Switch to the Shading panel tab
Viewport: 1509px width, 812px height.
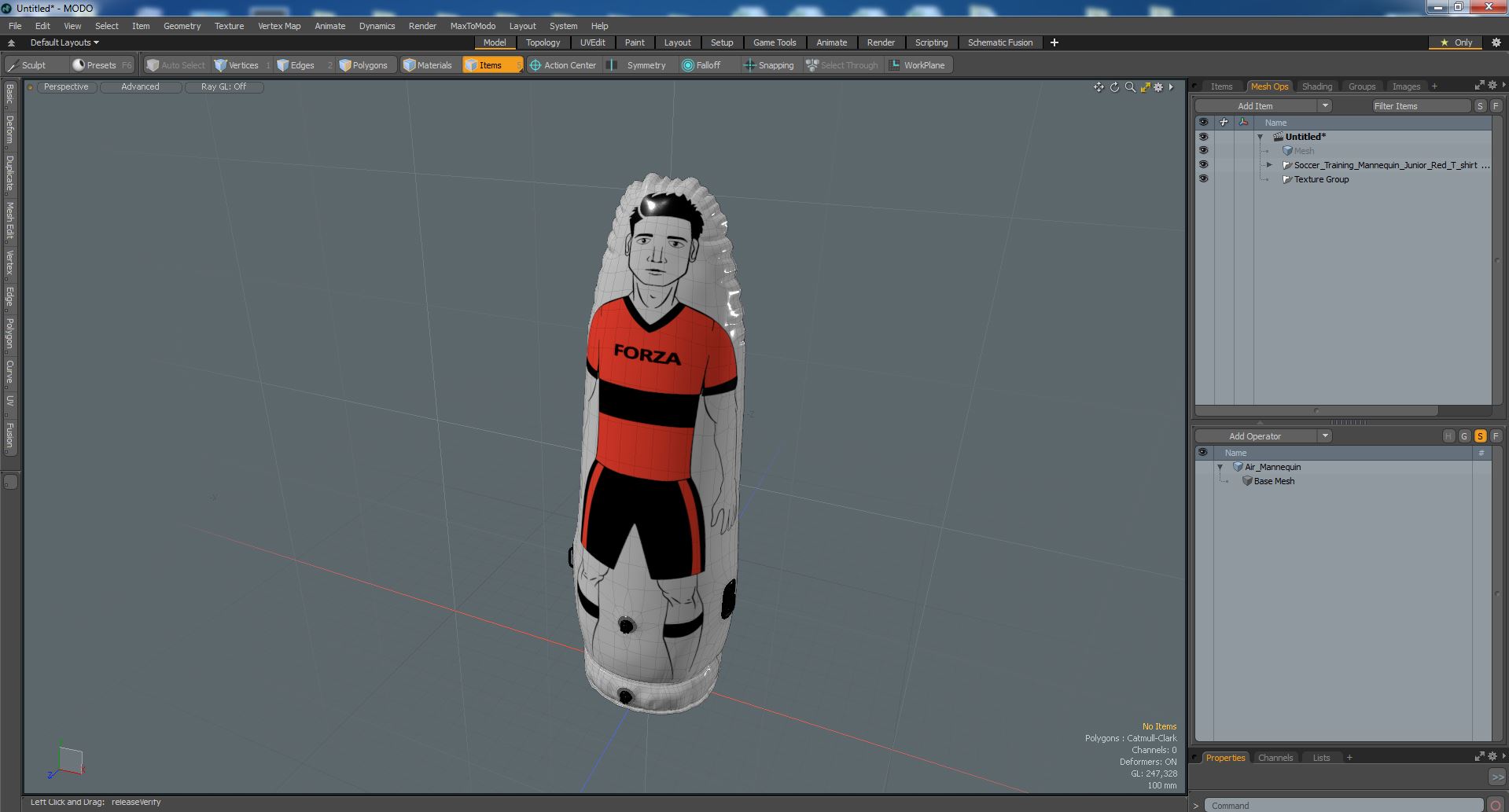point(1316,86)
